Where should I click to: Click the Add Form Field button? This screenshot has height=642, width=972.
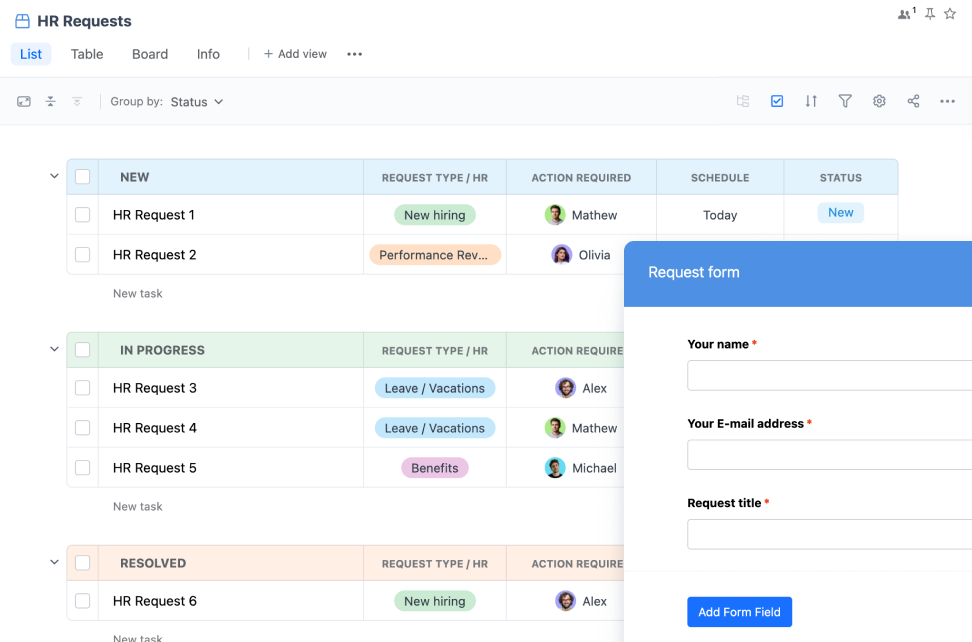pyautogui.click(x=739, y=612)
